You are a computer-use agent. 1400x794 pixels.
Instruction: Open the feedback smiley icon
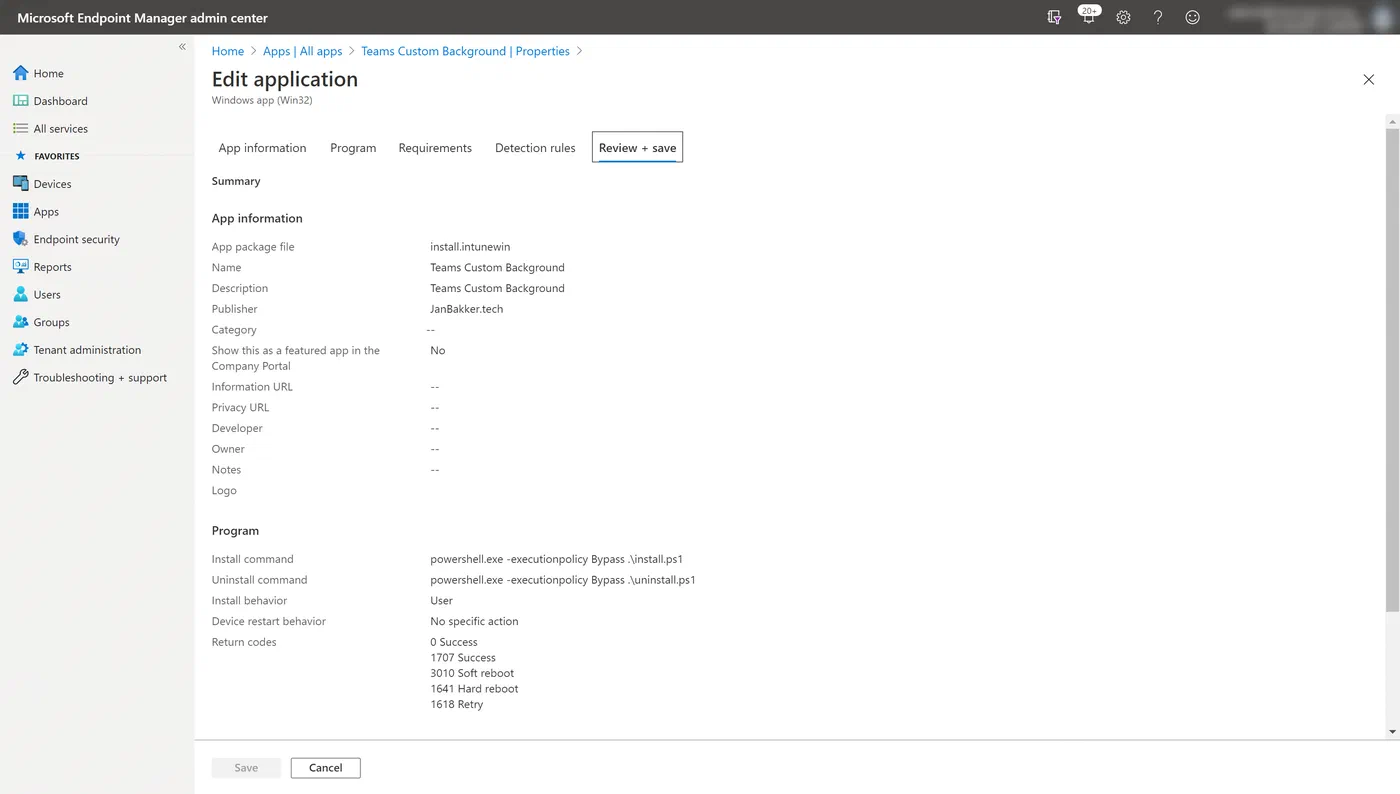coord(1192,17)
